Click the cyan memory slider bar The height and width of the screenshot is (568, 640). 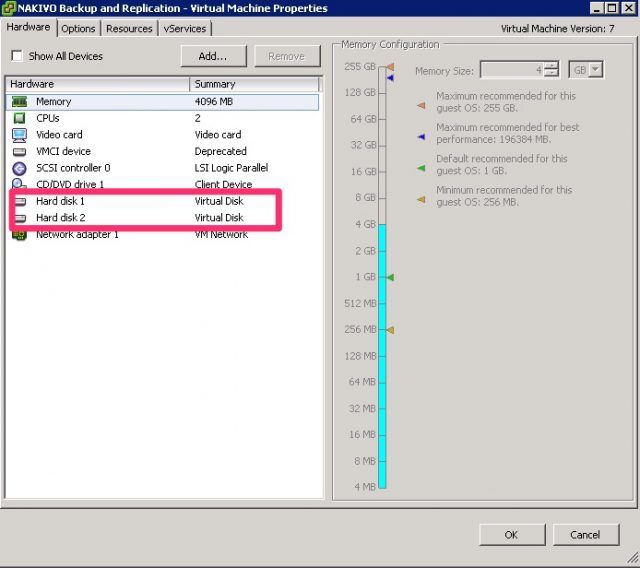coord(382,356)
